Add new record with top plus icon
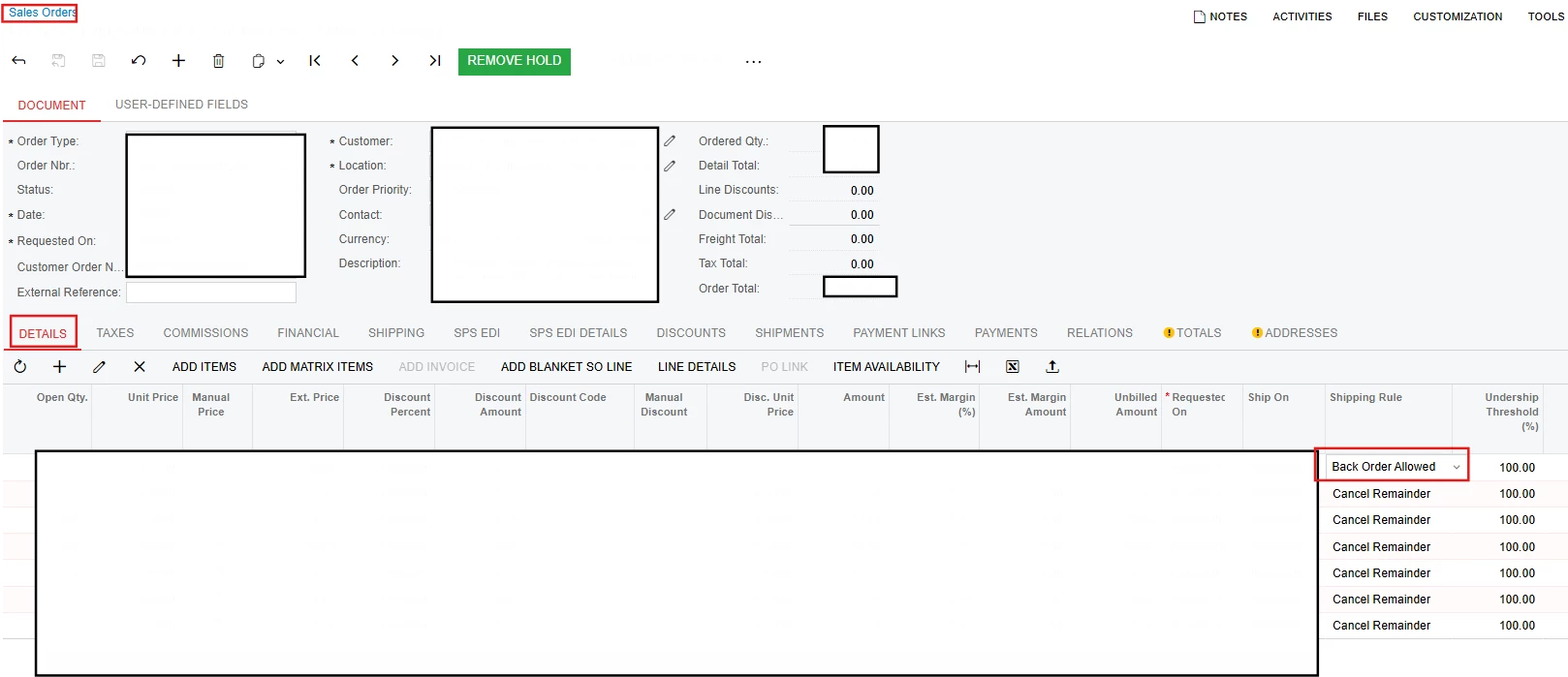The height and width of the screenshot is (677, 1568). [x=178, y=61]
